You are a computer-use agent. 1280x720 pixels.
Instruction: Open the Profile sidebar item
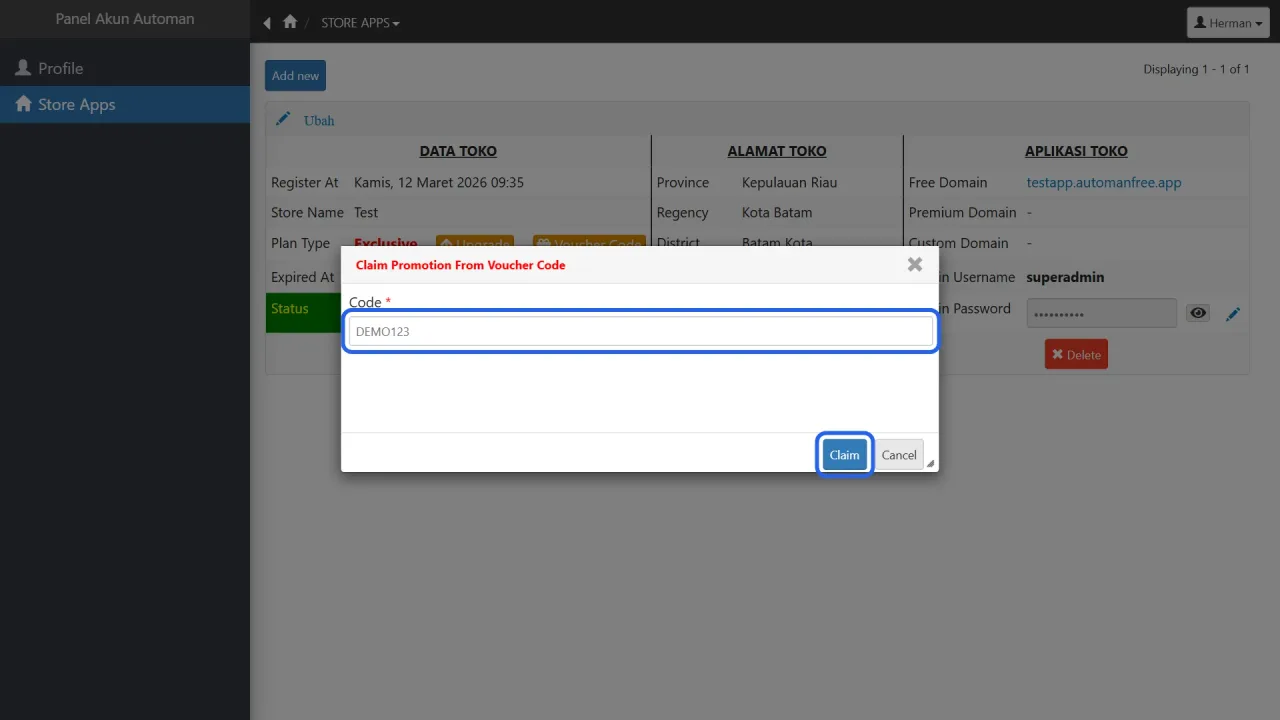click(x=125, y=68)
